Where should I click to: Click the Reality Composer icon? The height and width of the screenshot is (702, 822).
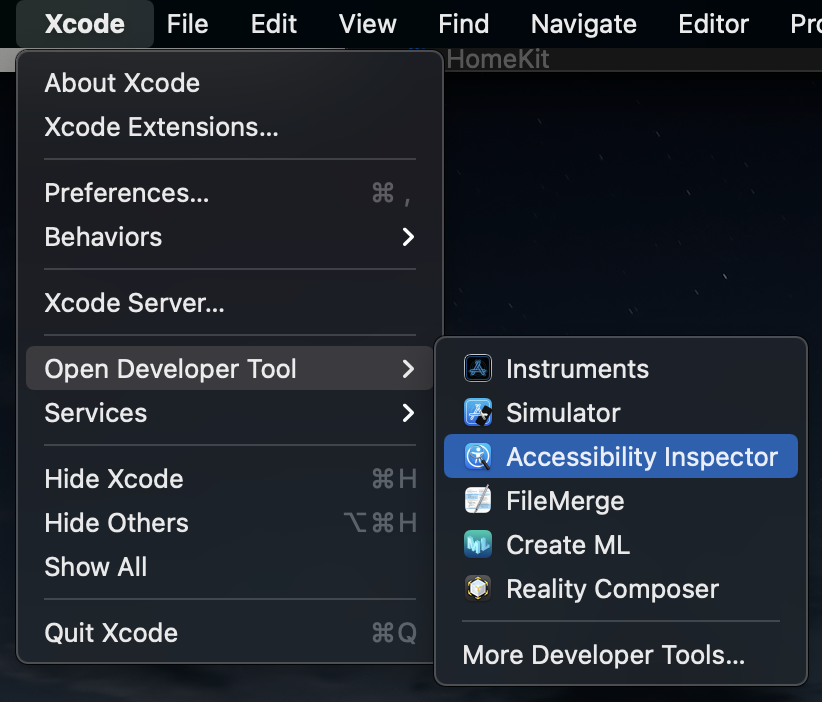click(x=478, y=589)
